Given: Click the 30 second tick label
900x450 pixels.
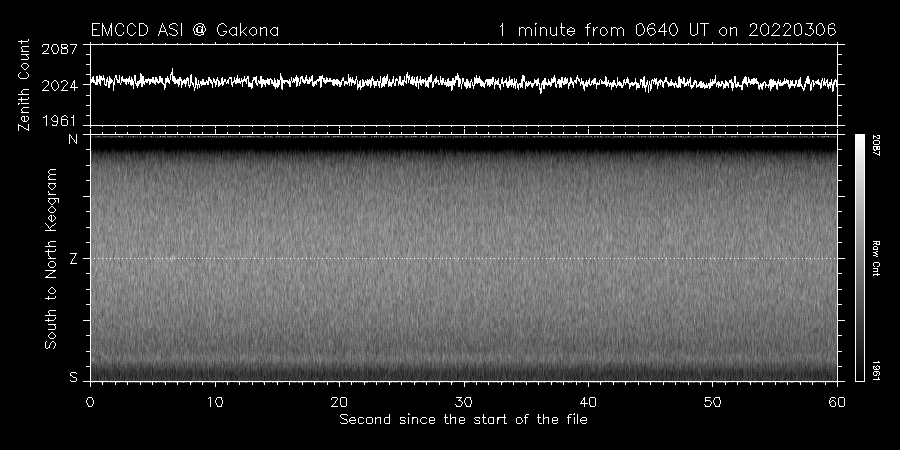Looking at the screenshot, I should [x=464, y=402].
